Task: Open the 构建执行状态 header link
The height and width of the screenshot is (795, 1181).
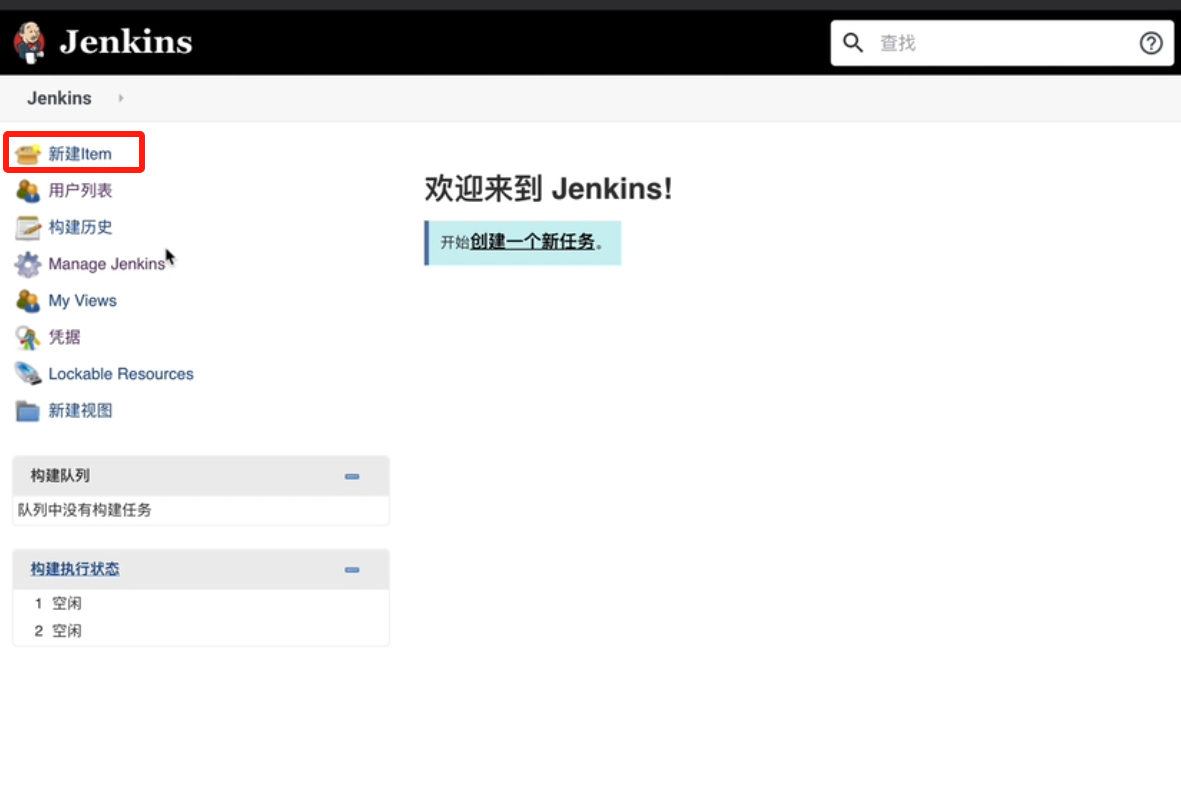Action: pyautogui.click(x=75, y=569)
